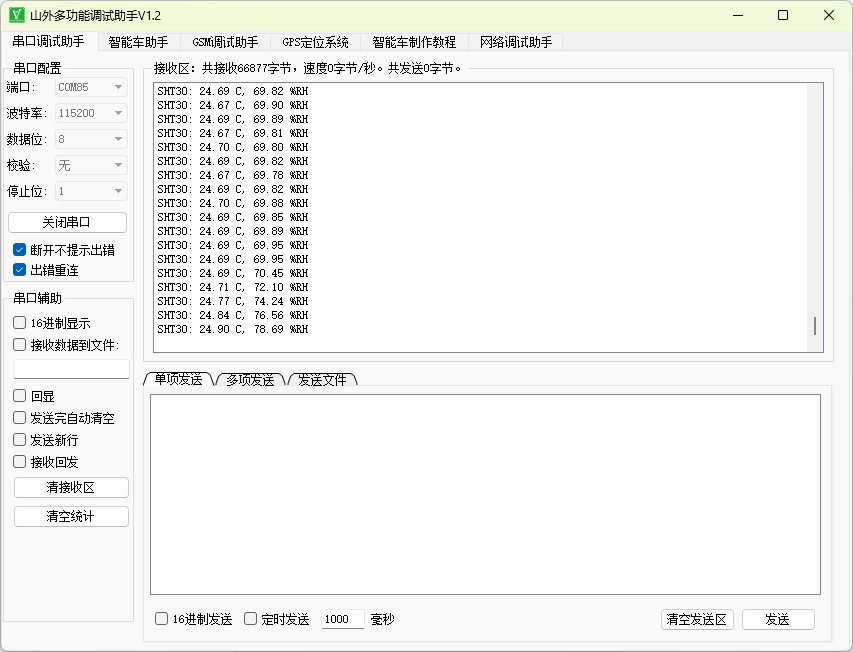Click the receive data text area
Image resolution: width=853 pixels, height=652 pixels.
click(x=489, y=218)
